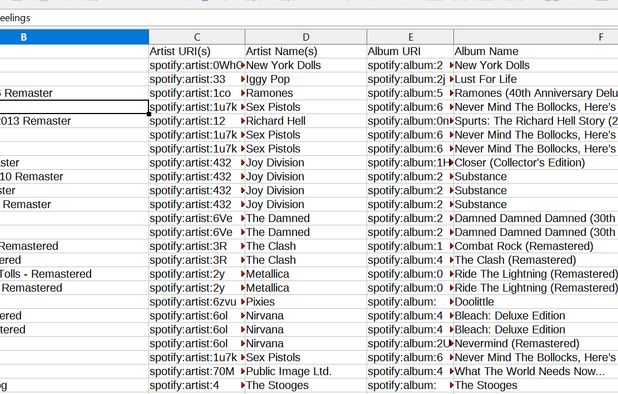Select the 'Iggy Pop' cell
Viewport: 618px width, 394px height.
tap(306, 79)
